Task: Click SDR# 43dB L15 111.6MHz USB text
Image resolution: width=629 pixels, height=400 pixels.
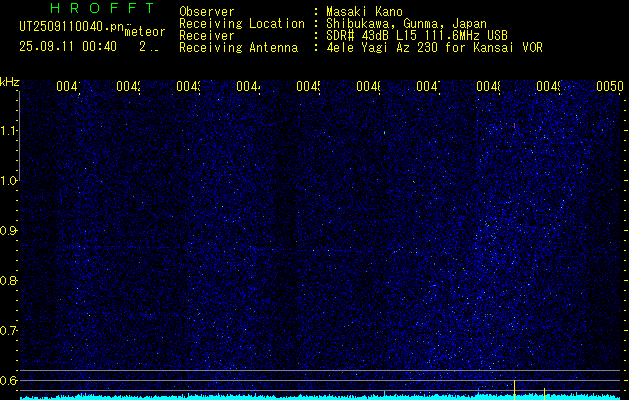Action: coord(417,36)
